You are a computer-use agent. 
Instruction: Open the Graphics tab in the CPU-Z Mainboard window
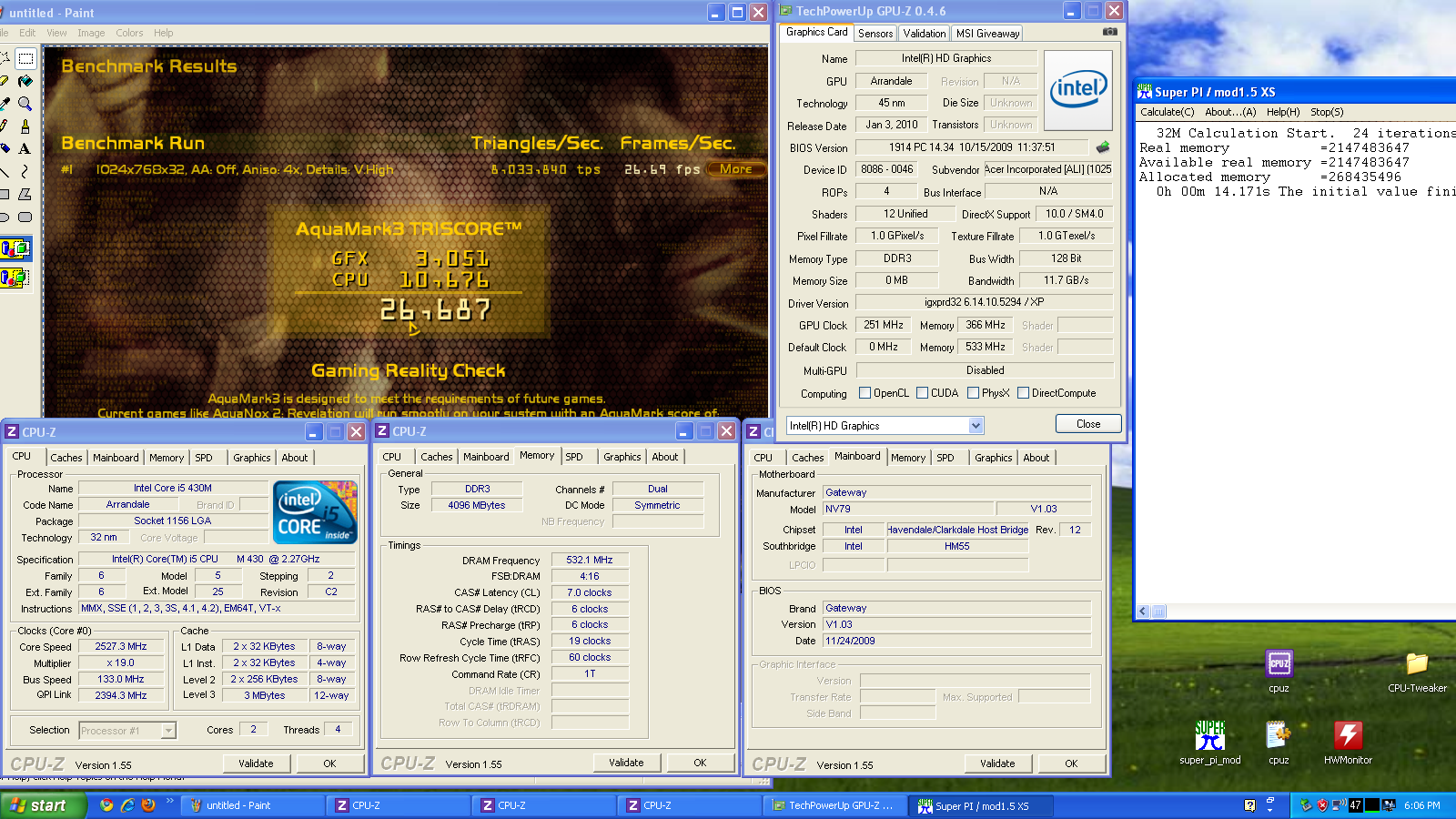coord(994,458)
